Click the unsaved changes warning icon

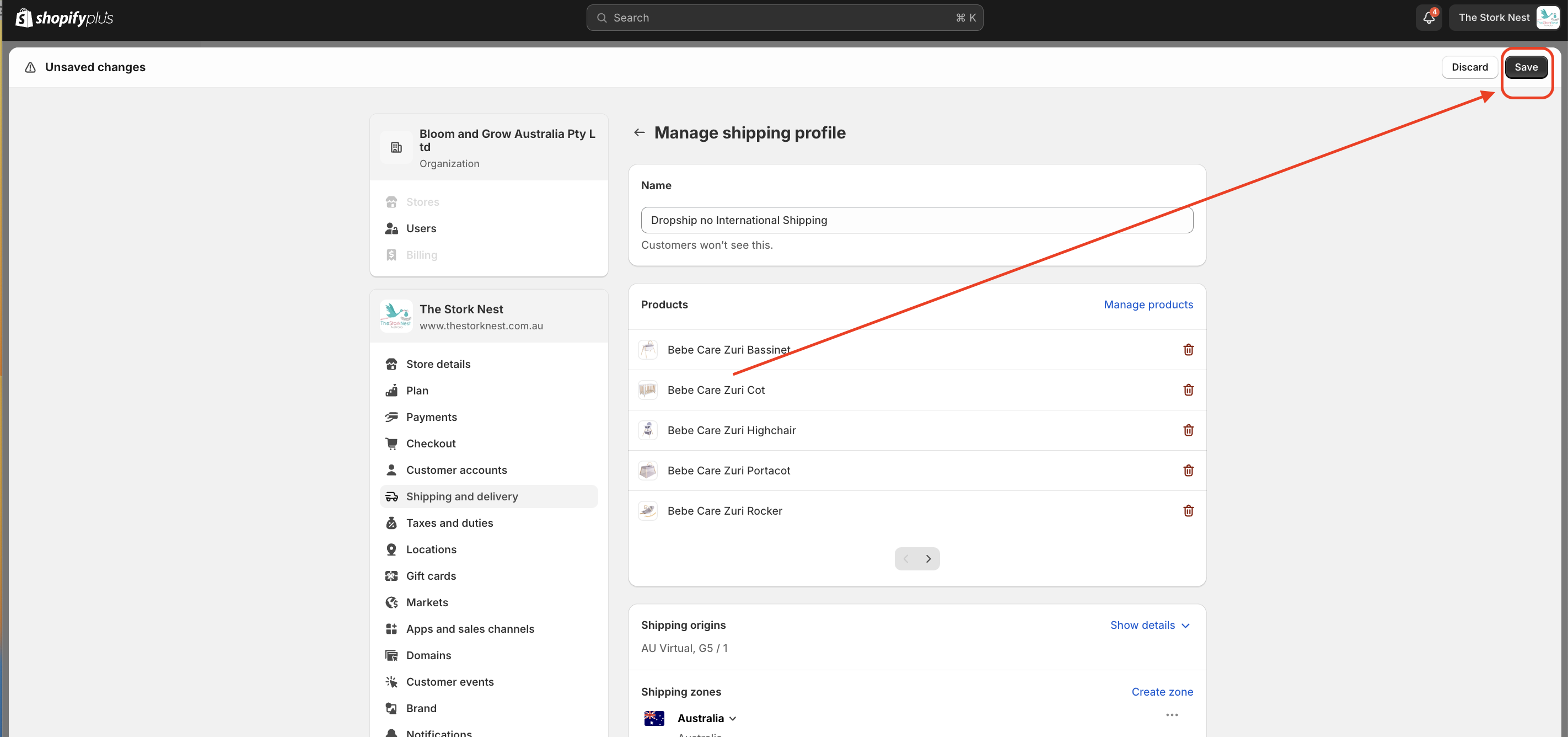click(x=30, y=67)
